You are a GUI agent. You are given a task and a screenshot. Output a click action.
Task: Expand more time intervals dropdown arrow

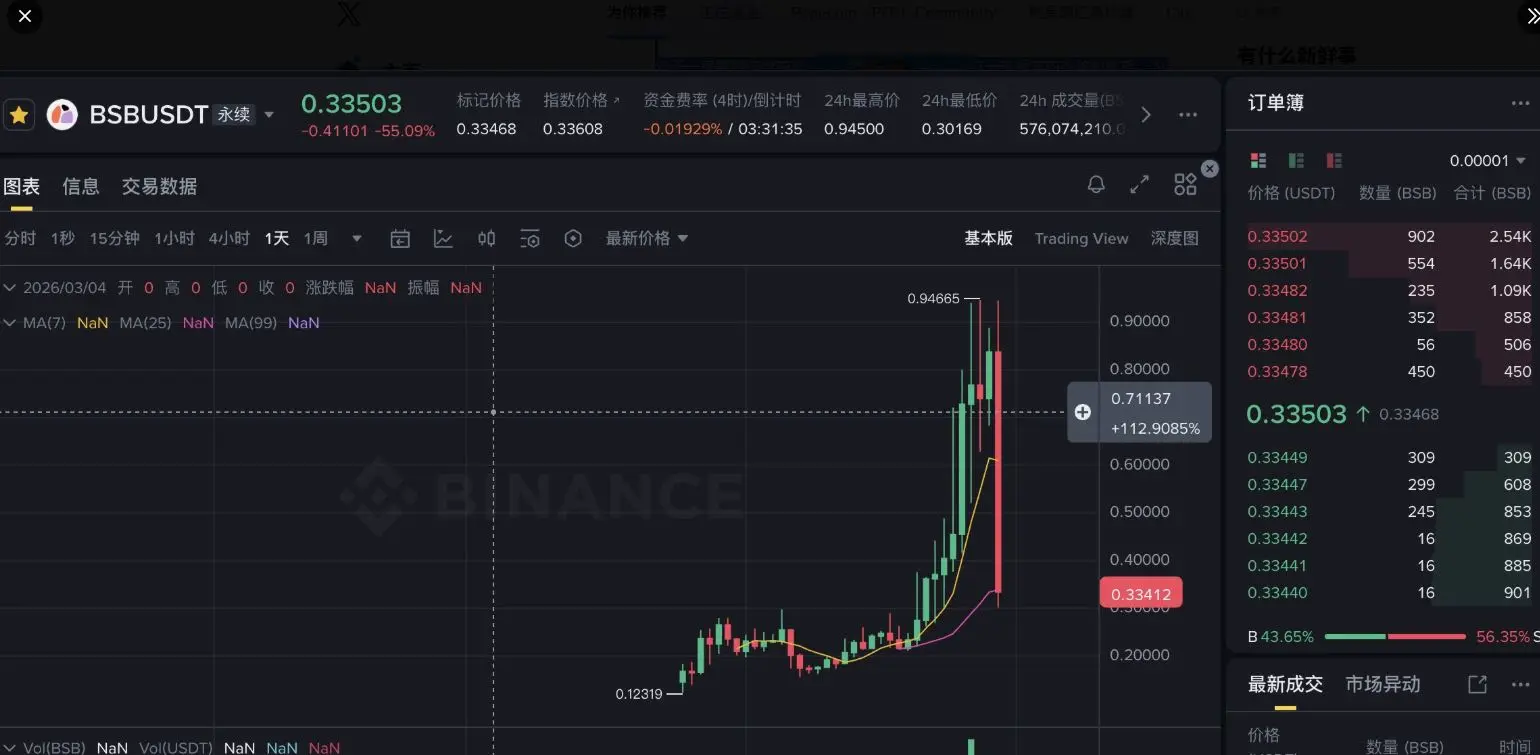(x=357, y=239)
